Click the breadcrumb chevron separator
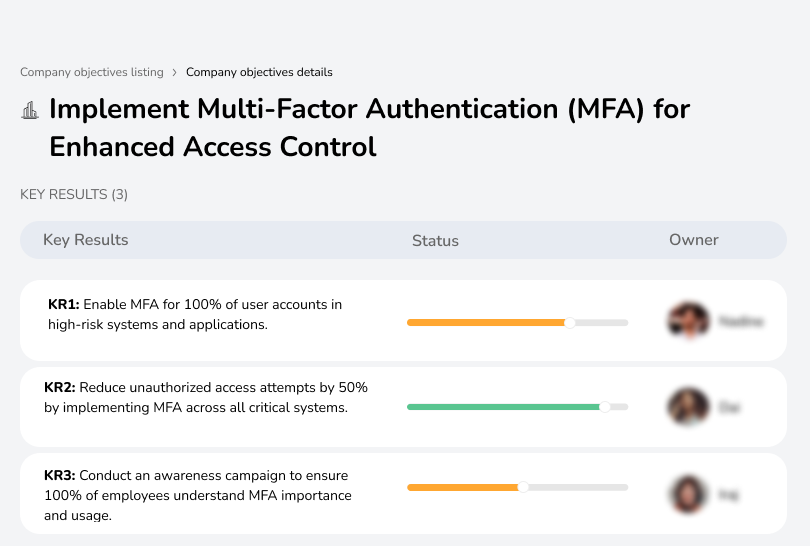 coord(175,72)
